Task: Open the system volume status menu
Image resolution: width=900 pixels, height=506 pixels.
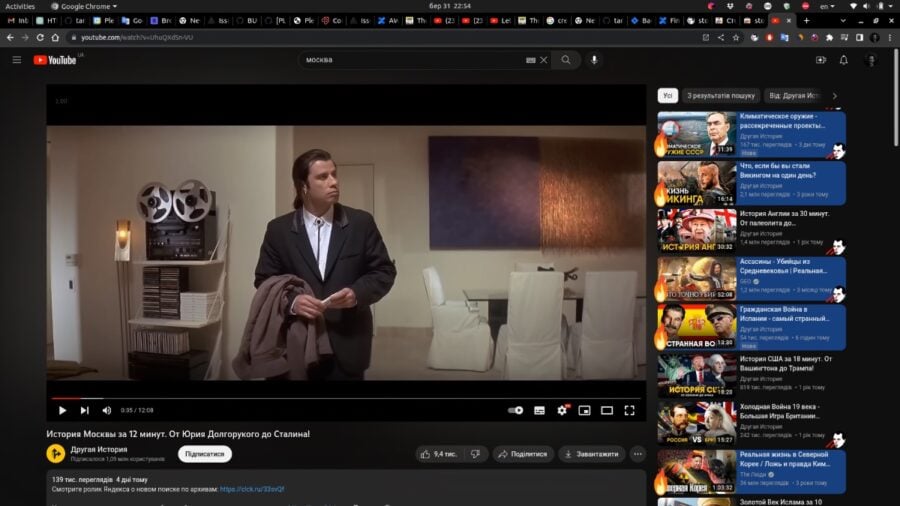Action: click(x=866, y=6)
